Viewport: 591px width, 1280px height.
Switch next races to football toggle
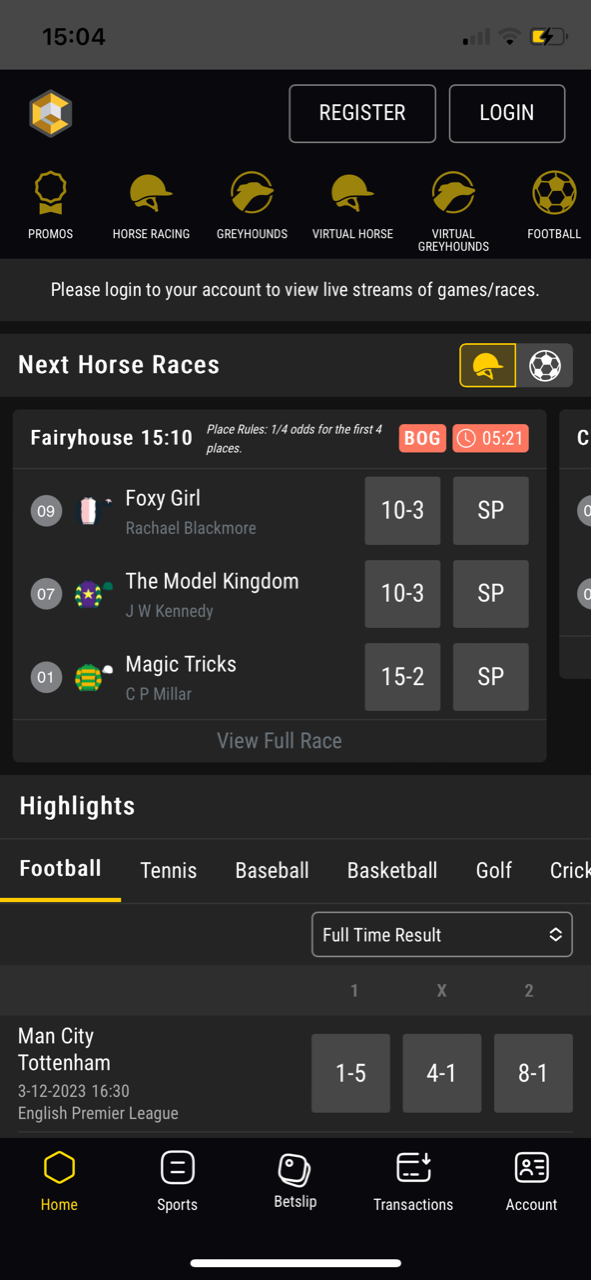tap(545, 365)
